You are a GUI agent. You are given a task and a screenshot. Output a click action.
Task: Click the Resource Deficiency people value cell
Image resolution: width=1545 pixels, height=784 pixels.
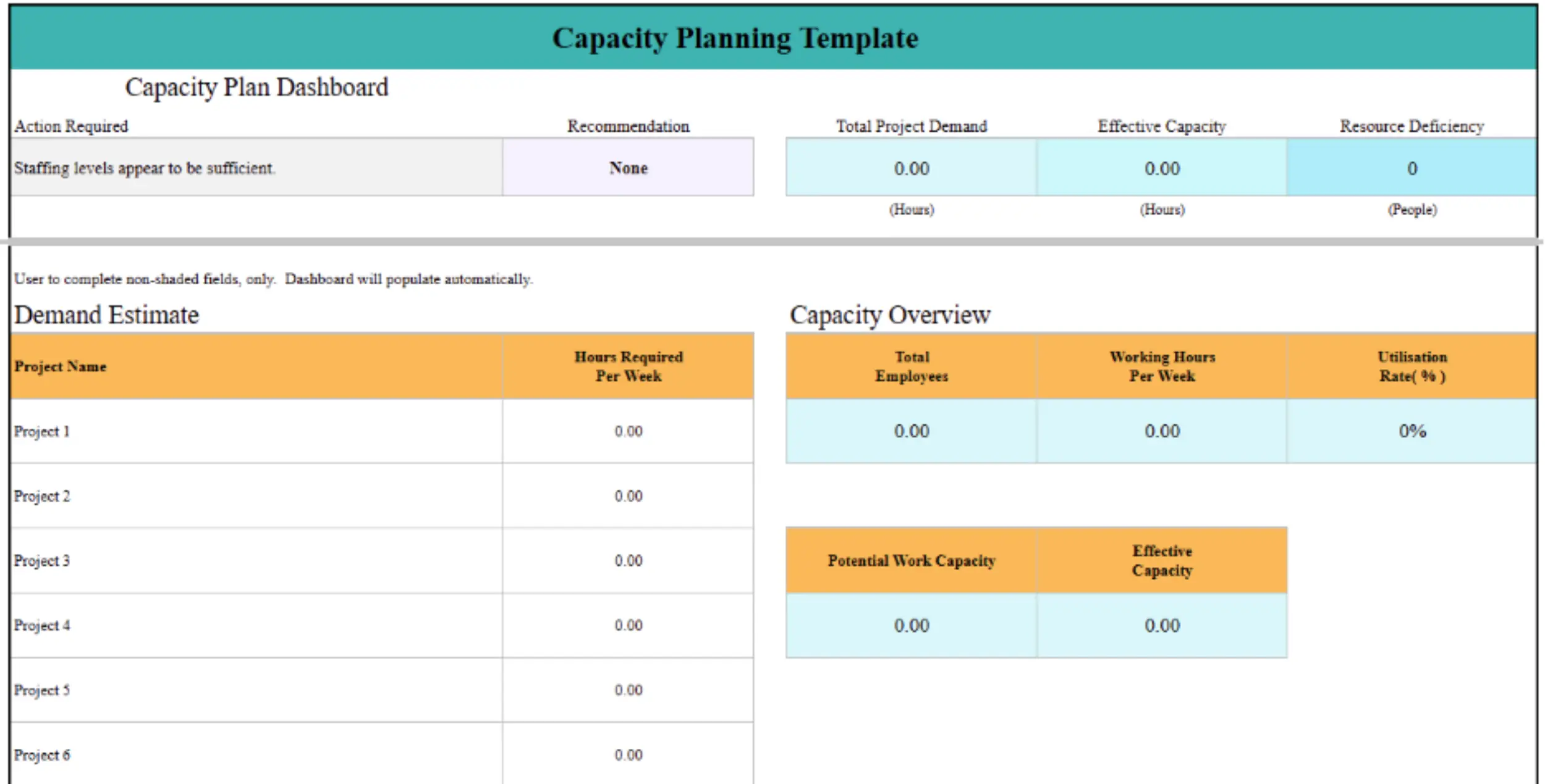pos(1412,169)
